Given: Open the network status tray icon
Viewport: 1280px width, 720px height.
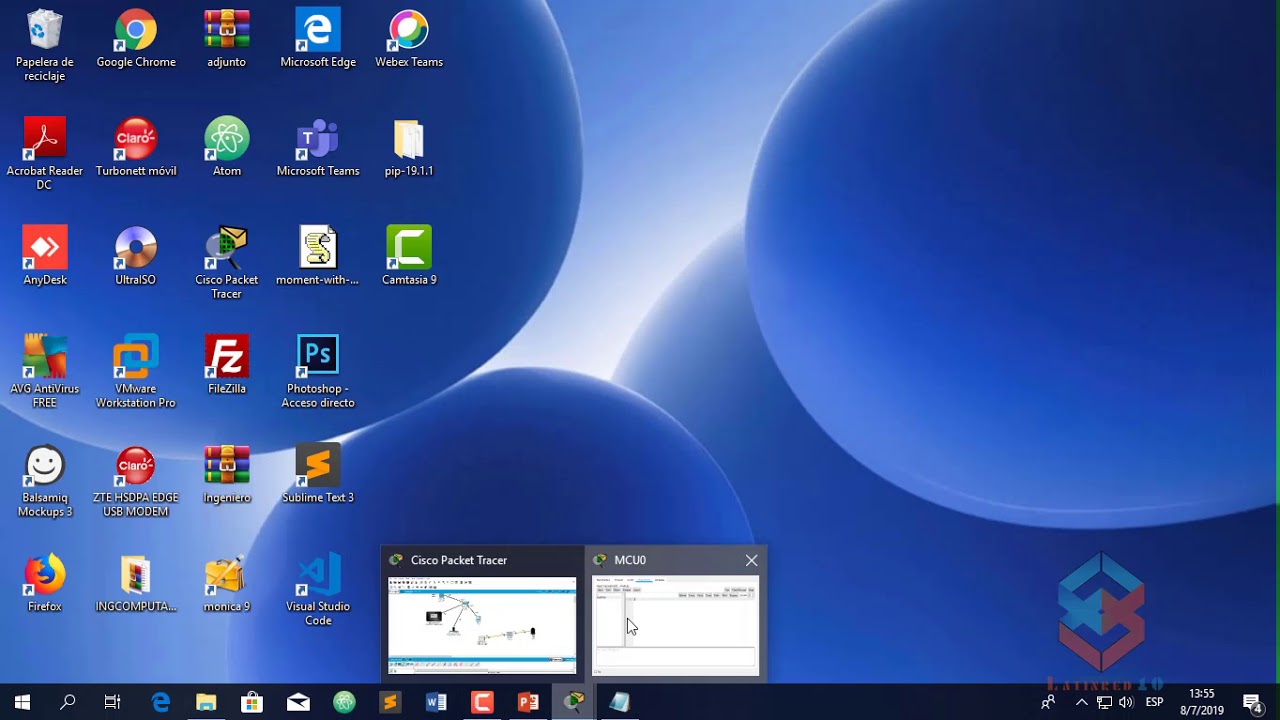Looking at the screenshot, I should tap(1104, 702).
